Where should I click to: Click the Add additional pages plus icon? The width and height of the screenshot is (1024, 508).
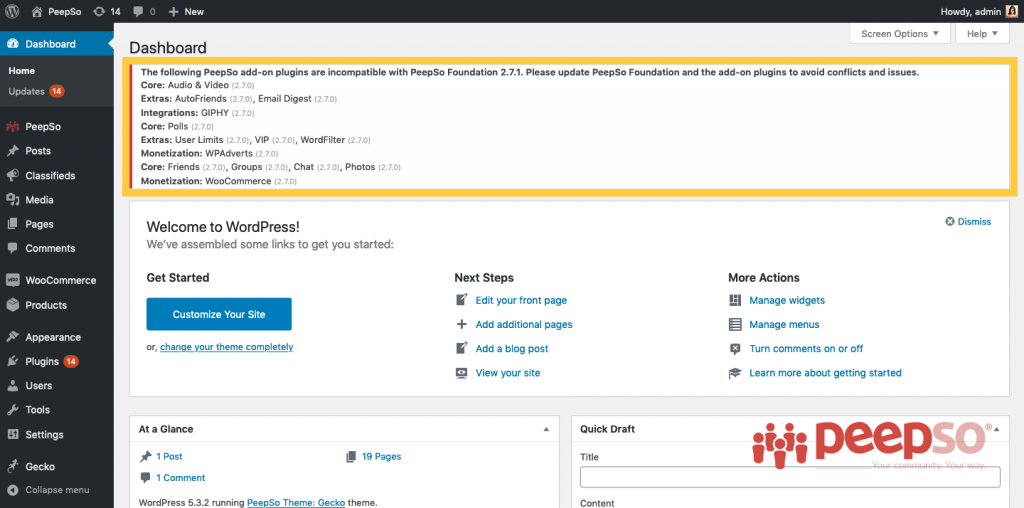[x=462, y=325]
